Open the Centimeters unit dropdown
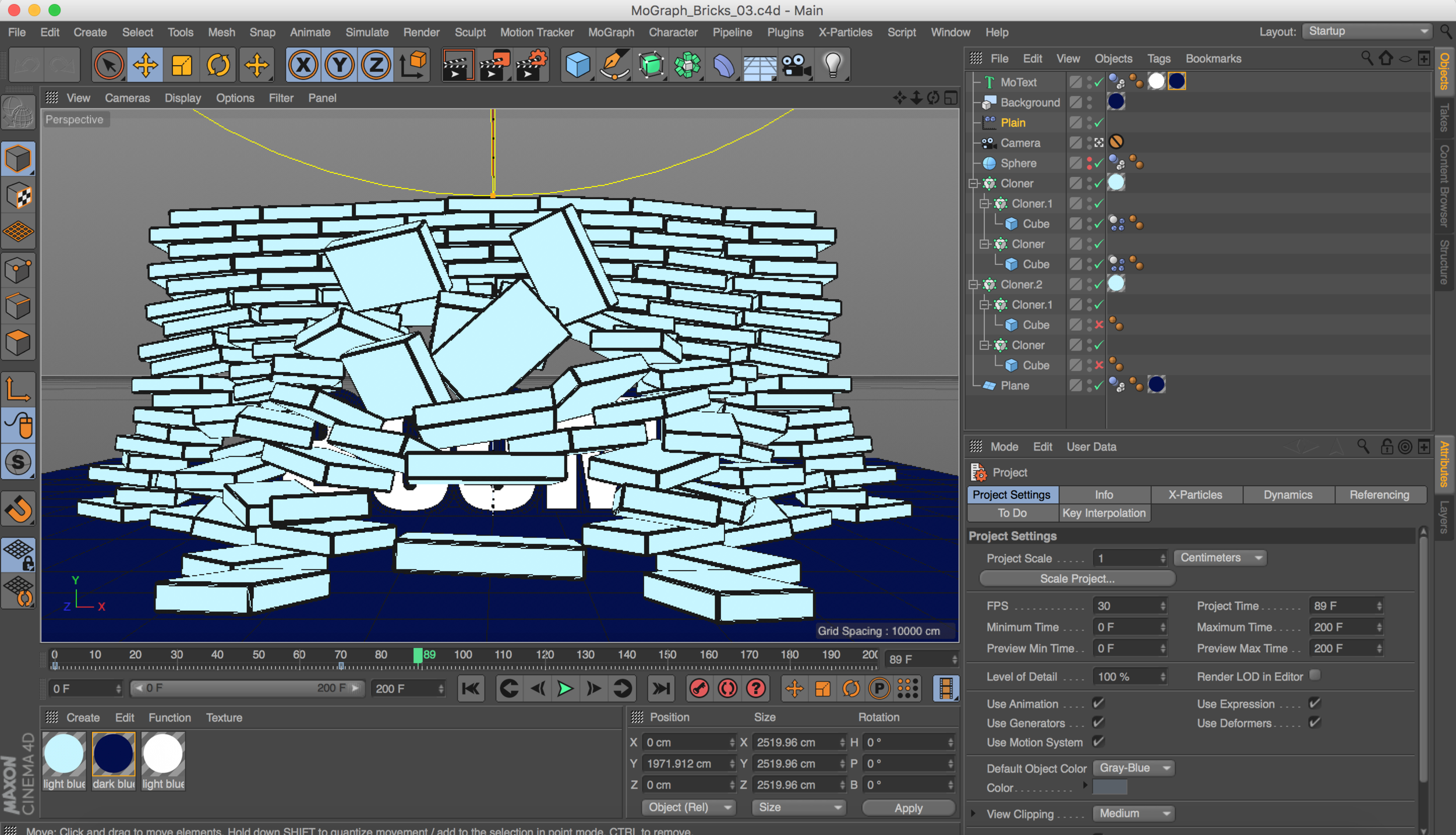Viewport: 1456px width, 835px height. 1219,557
